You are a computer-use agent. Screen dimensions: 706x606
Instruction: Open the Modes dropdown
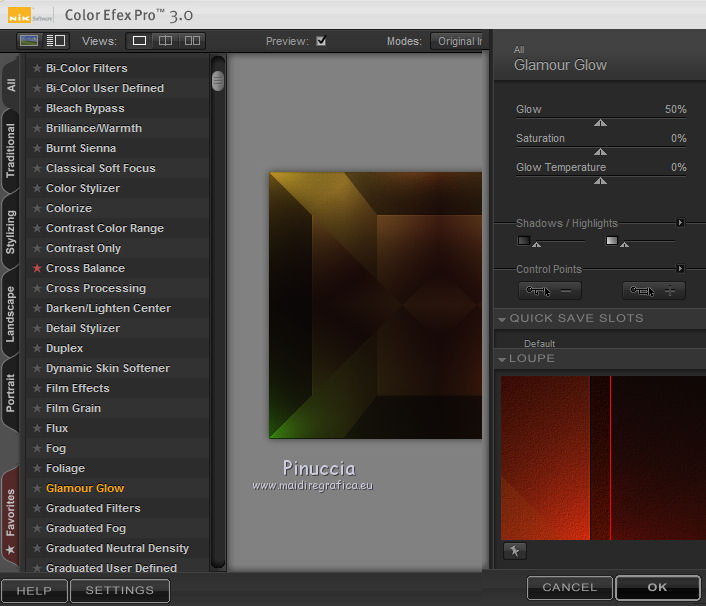(456, 41)
